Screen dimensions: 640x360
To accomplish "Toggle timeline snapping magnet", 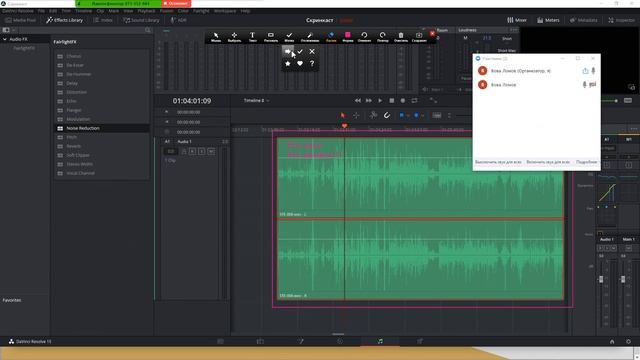I will [x=387, y=116].
